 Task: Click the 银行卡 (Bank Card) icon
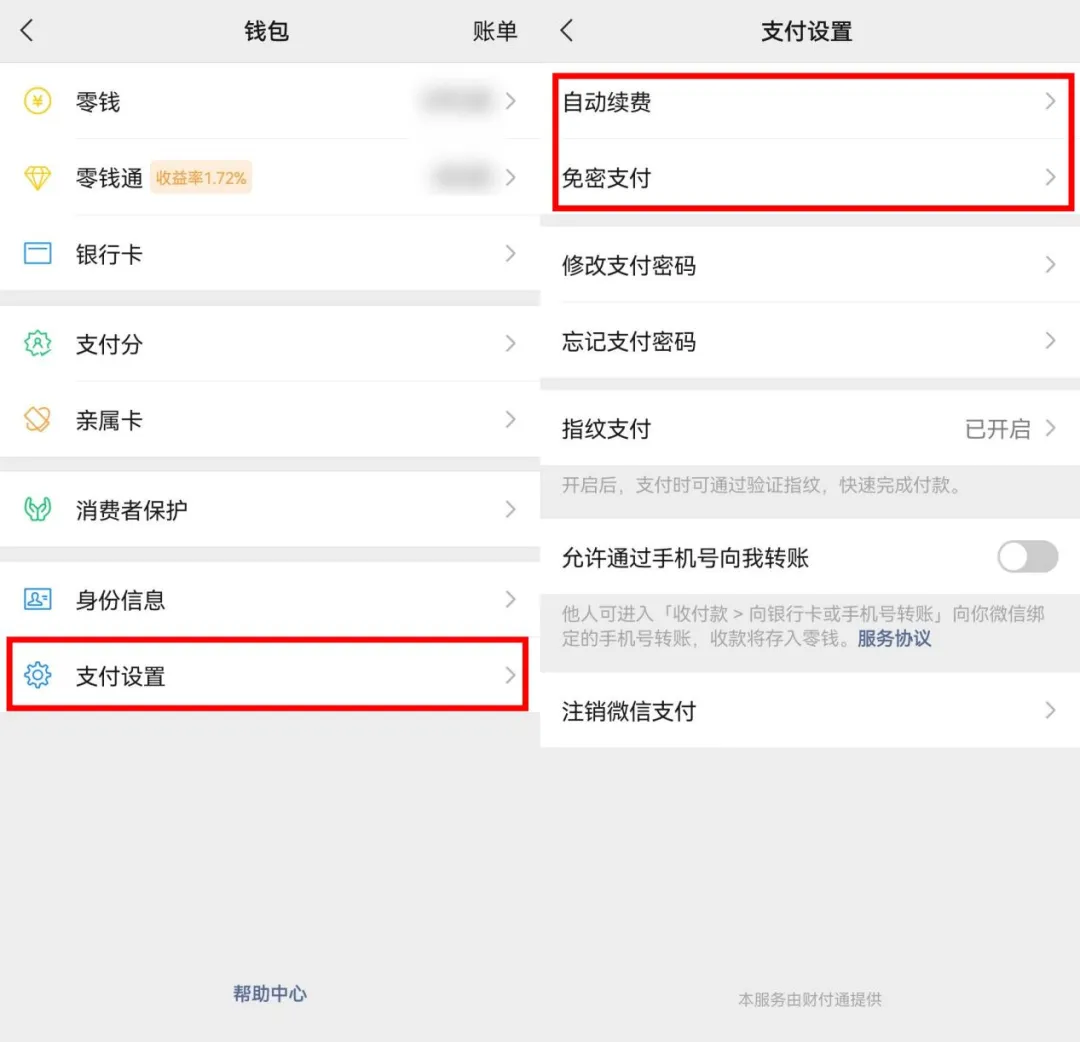click(37, 254)
